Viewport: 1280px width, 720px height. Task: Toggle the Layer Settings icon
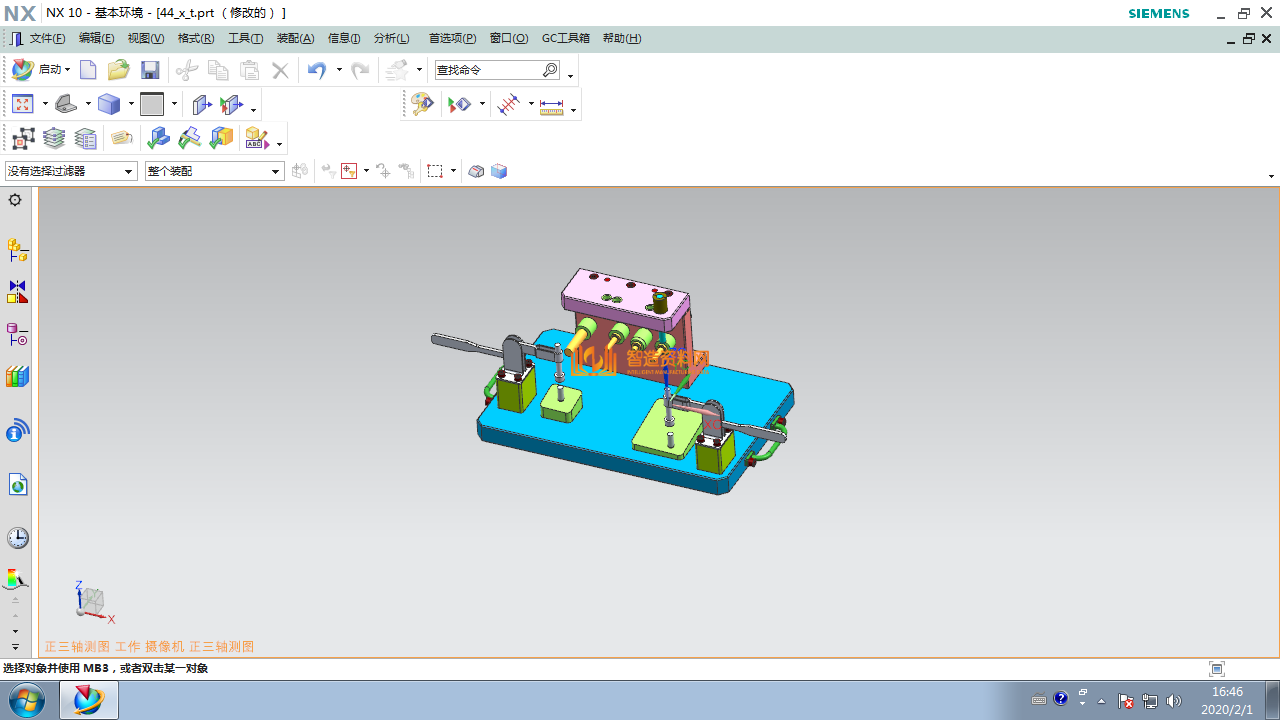[x=54, y=138]
